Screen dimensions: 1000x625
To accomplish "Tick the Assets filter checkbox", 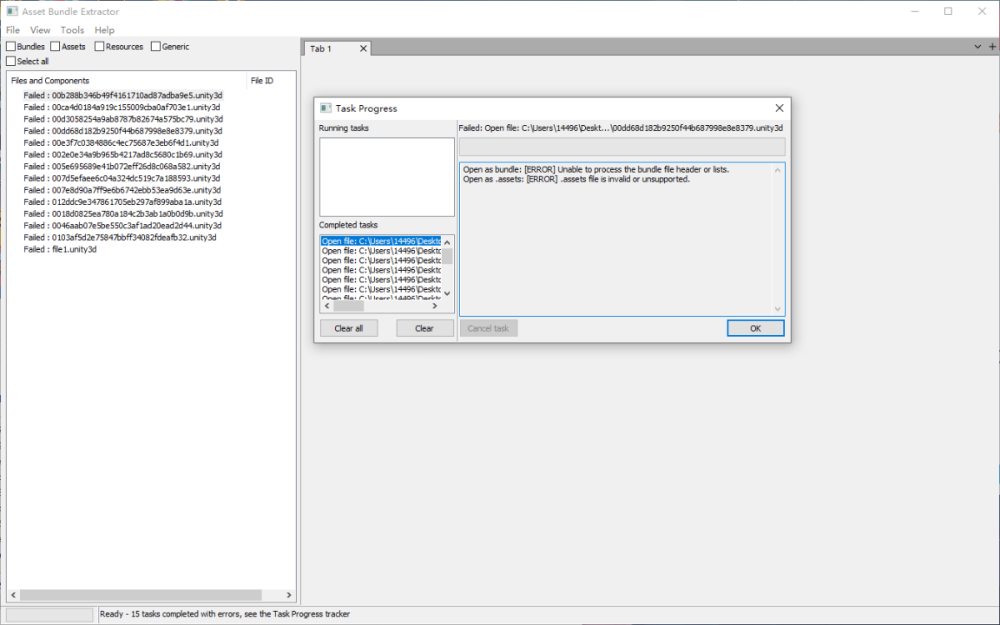I will tap(55, 46).
